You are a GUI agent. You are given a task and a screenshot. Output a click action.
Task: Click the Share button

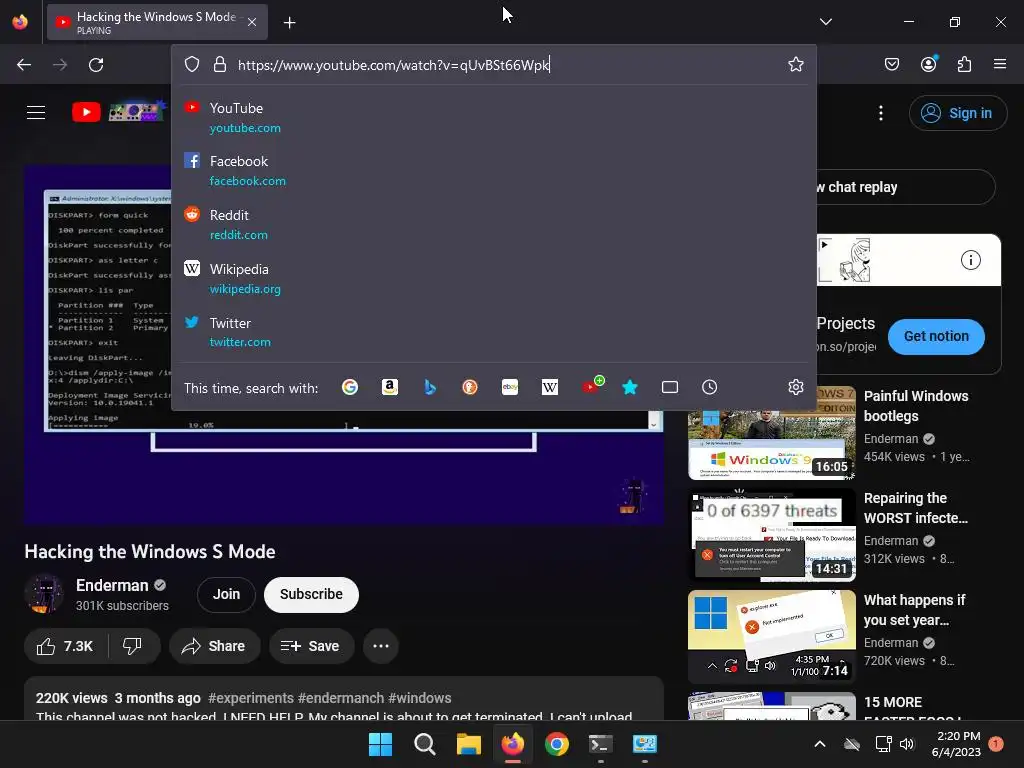(x=214, y=646)
